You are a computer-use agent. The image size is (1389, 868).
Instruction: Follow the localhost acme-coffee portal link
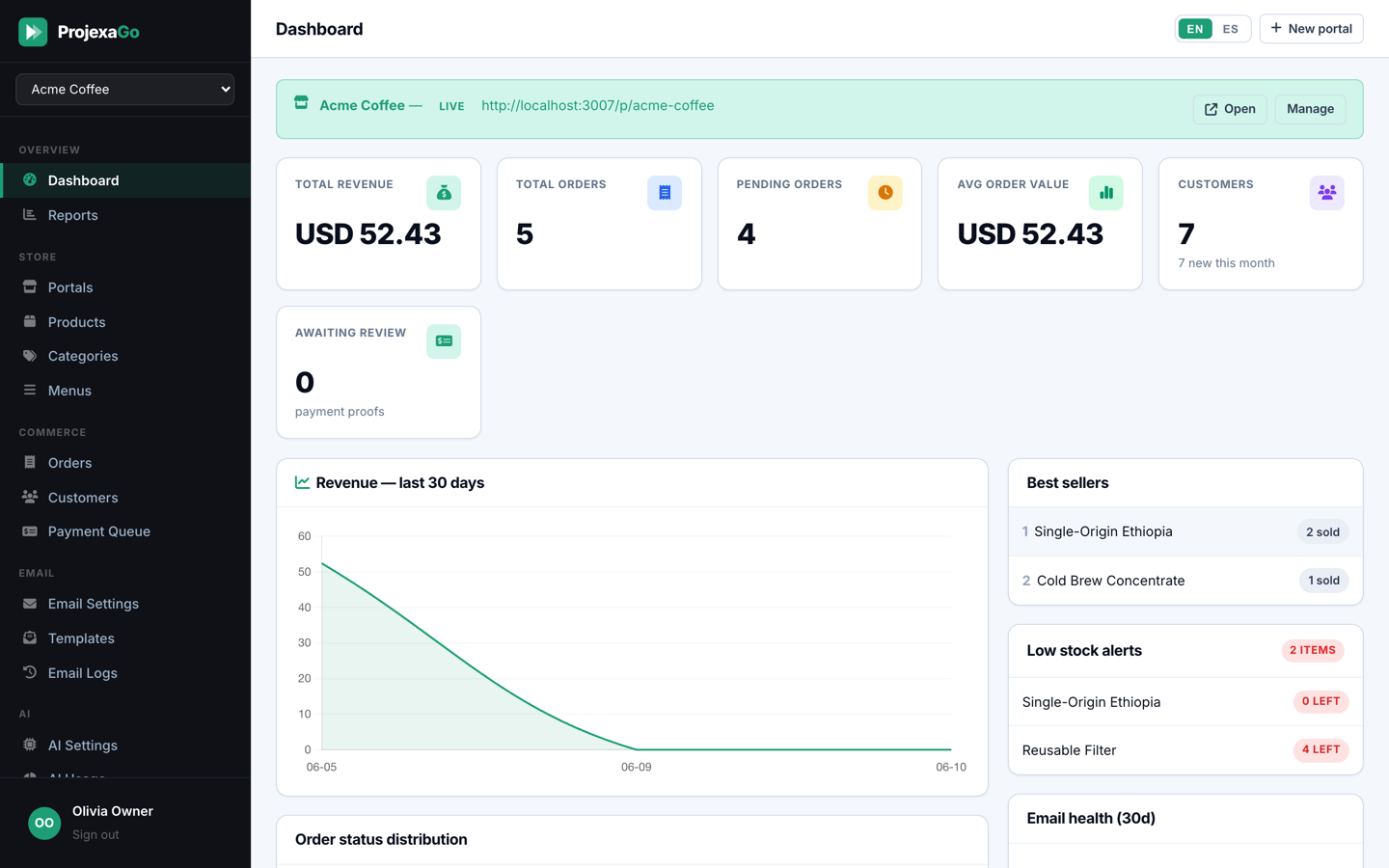point(598,106)
